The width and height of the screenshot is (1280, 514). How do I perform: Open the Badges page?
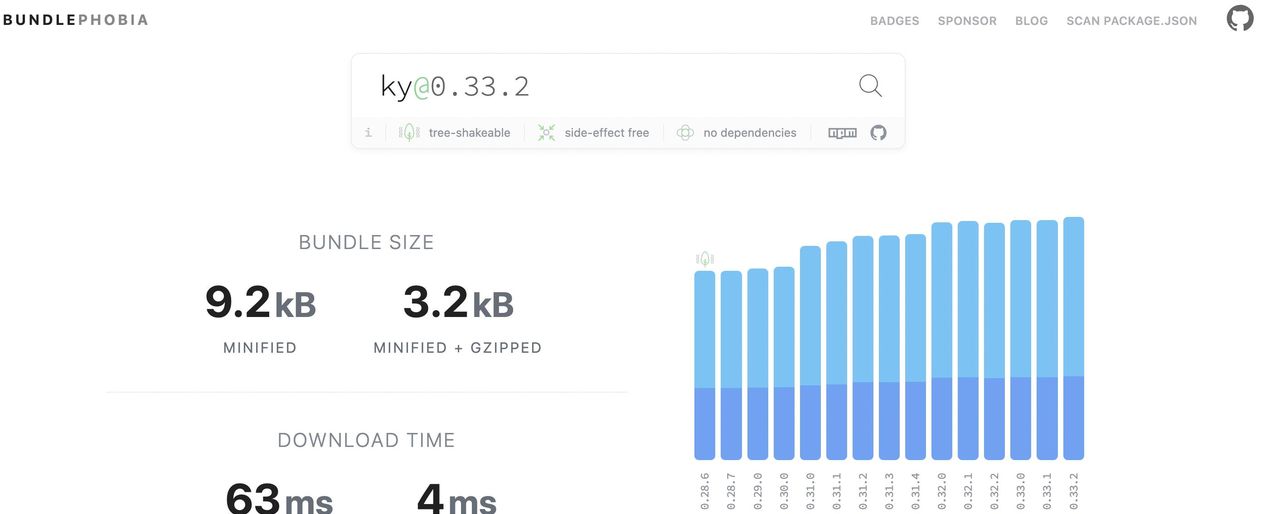894,21
